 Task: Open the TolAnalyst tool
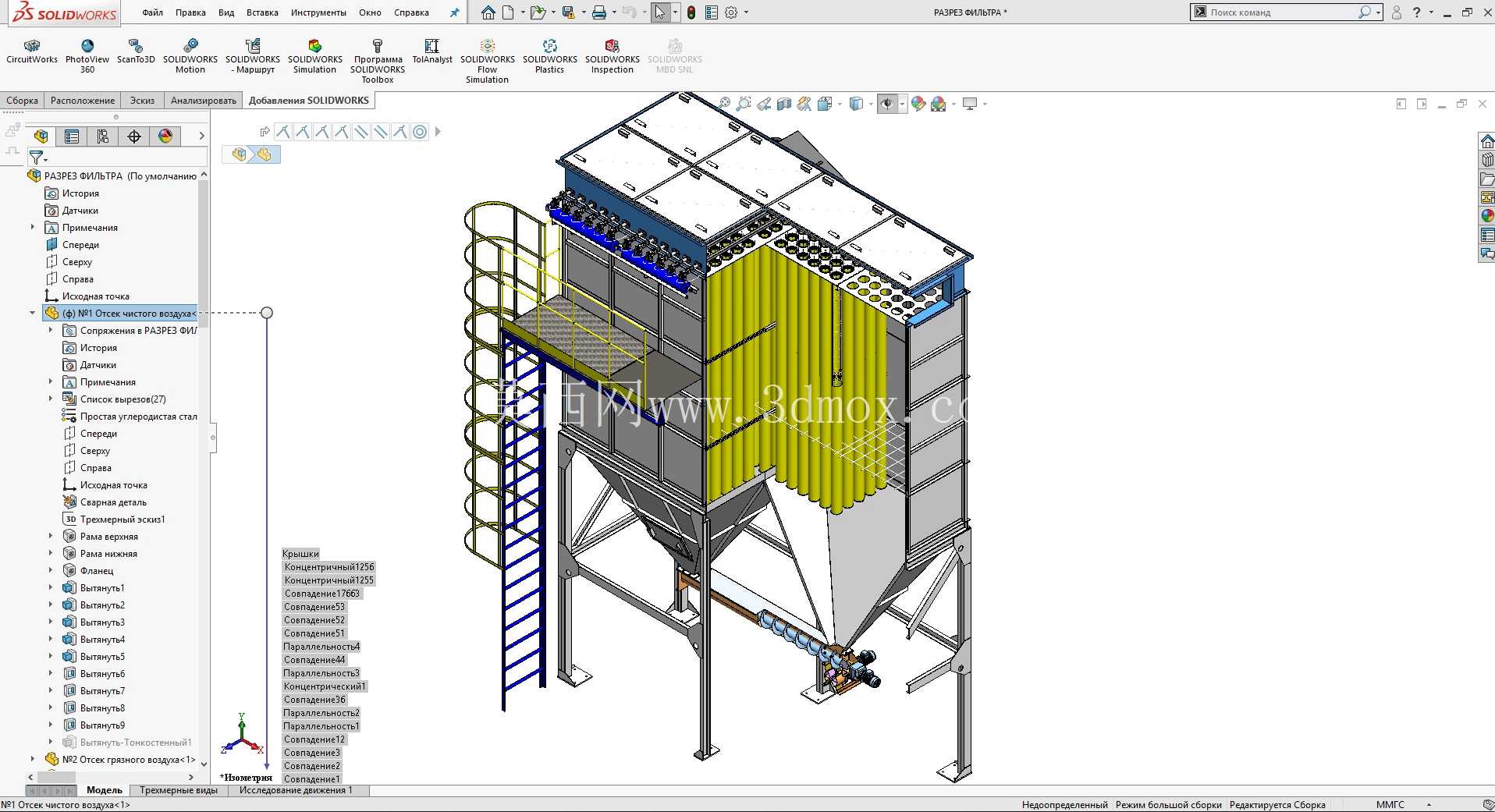[432, 51]
